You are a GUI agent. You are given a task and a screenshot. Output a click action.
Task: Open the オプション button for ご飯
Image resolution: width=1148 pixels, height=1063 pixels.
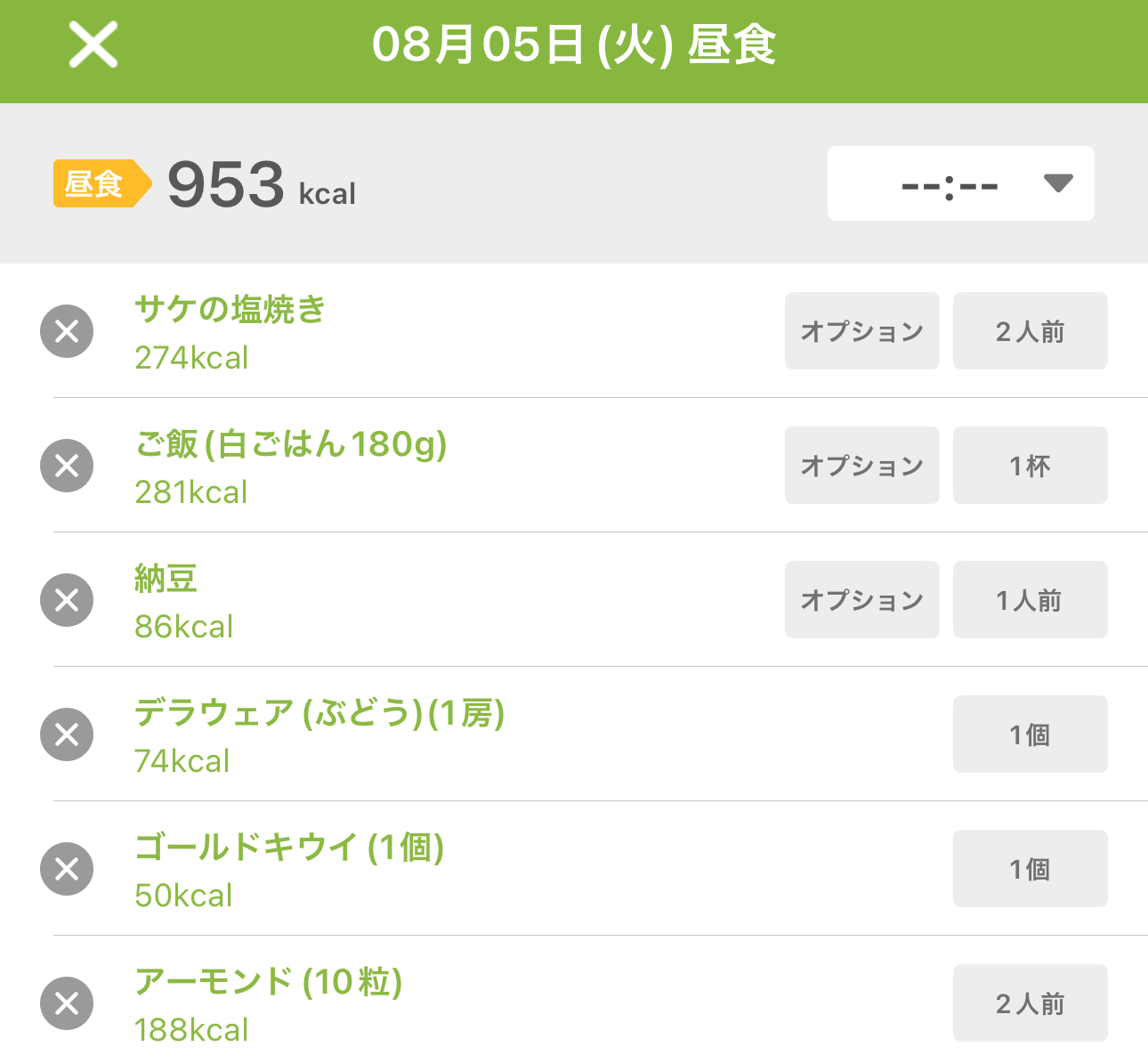[862, 465]
